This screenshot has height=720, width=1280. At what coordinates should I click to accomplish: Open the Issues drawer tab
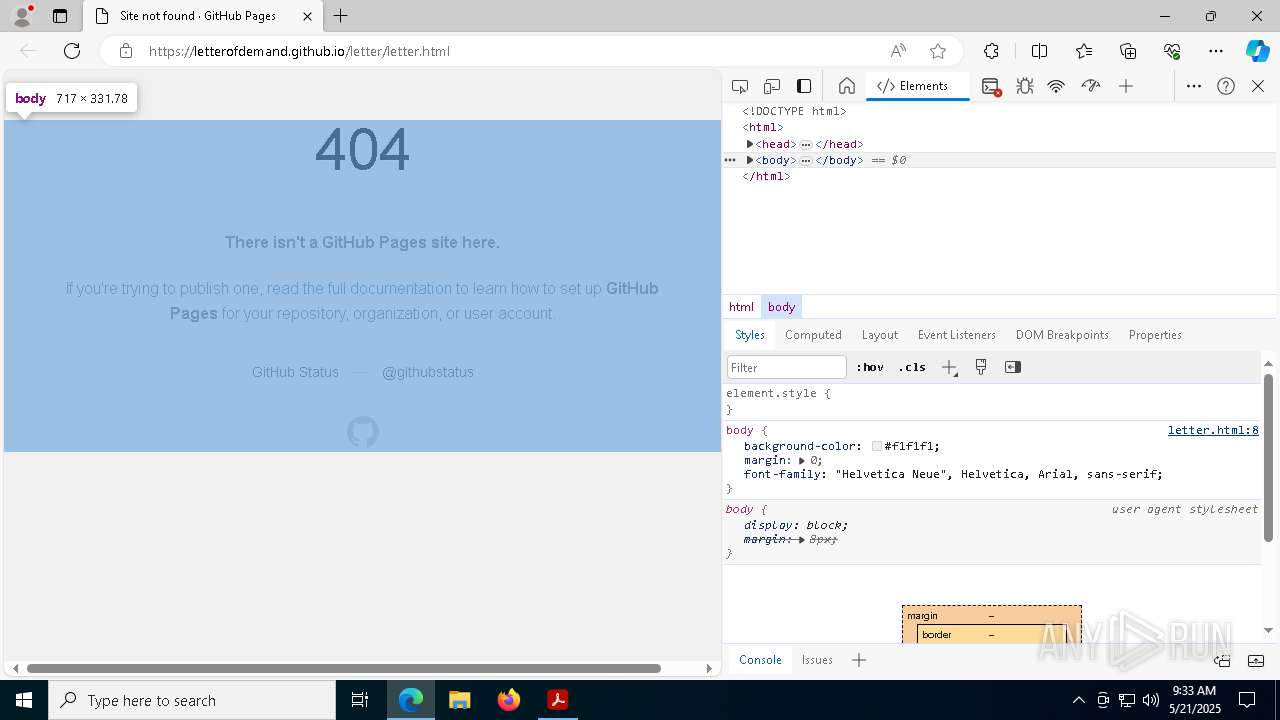817,660
